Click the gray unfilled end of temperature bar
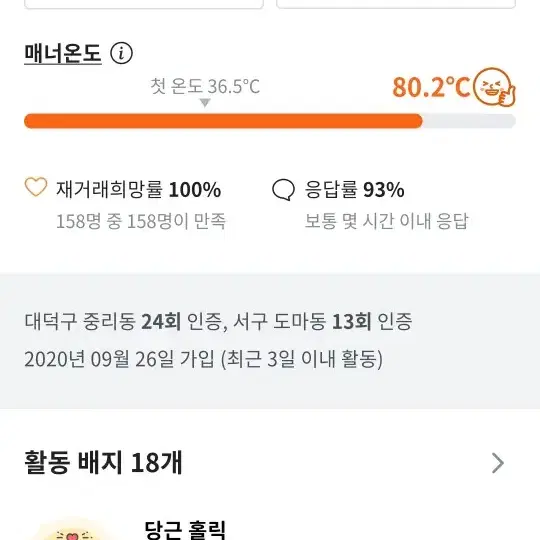 (x=469, y=121)
